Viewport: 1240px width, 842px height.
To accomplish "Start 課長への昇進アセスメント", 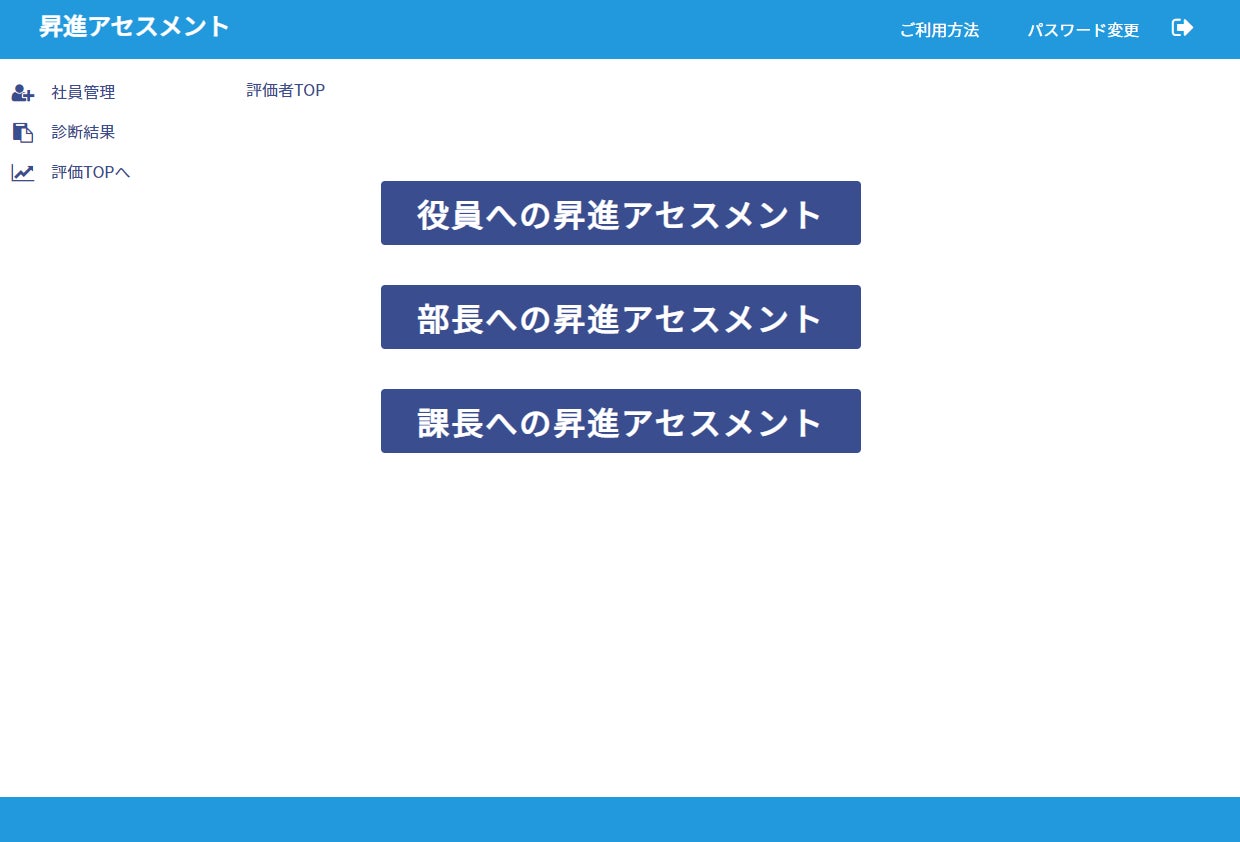I will coord(621,421).
